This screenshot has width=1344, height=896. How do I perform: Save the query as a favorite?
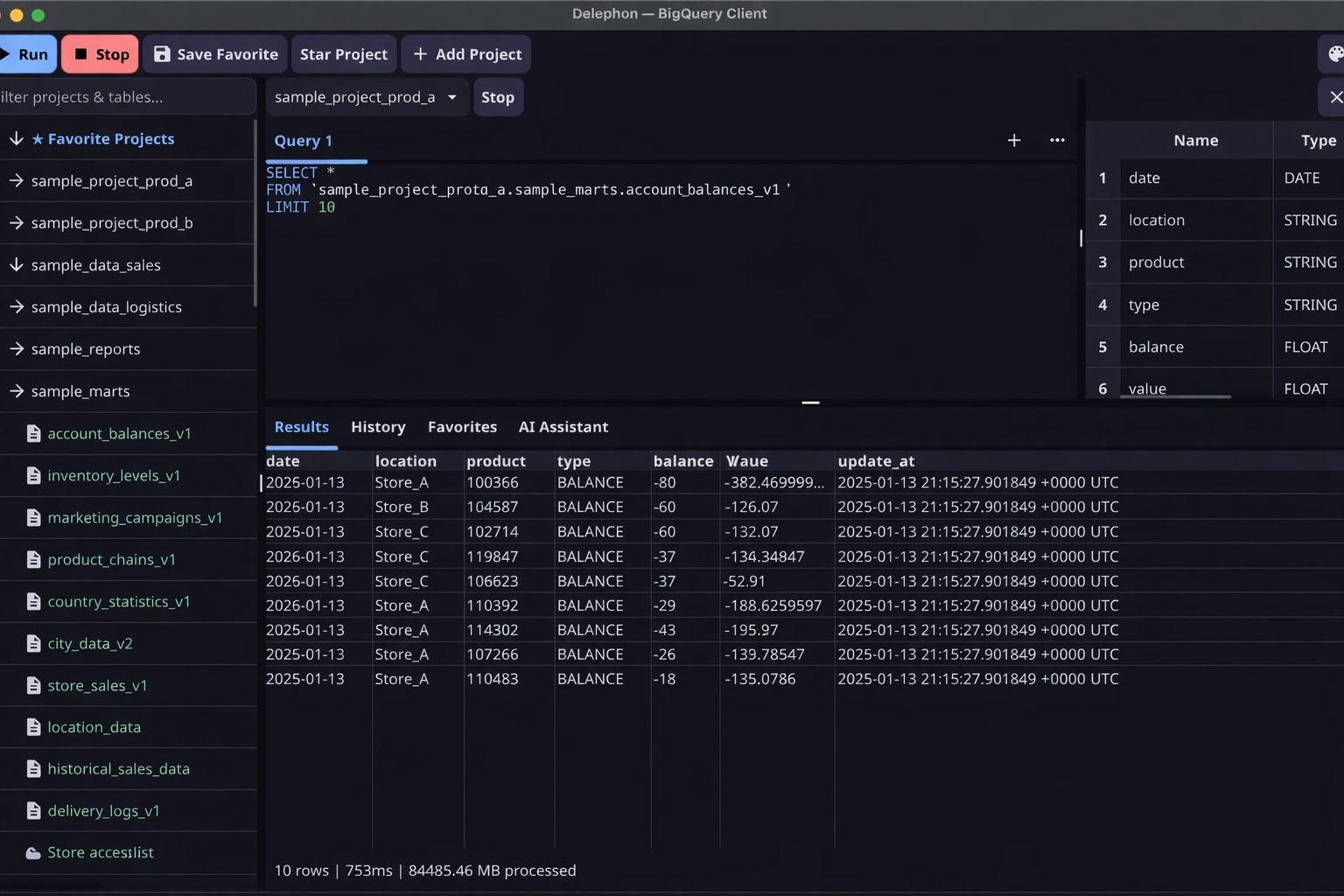(x=214, y=53)
